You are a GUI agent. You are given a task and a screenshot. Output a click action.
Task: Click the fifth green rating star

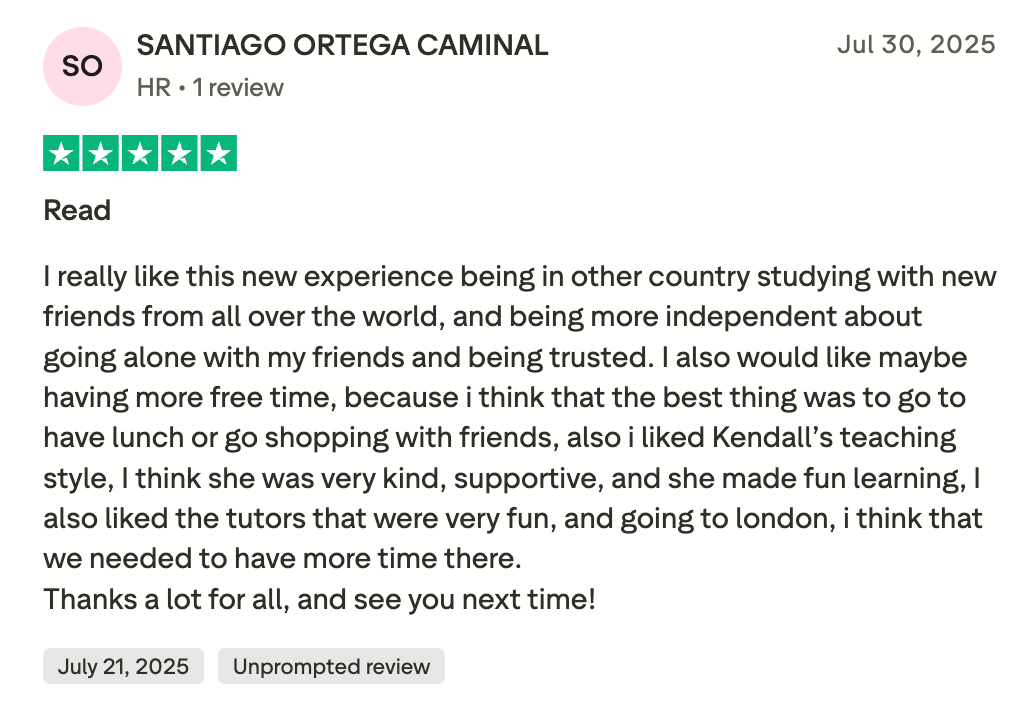[x=218, y=153]
